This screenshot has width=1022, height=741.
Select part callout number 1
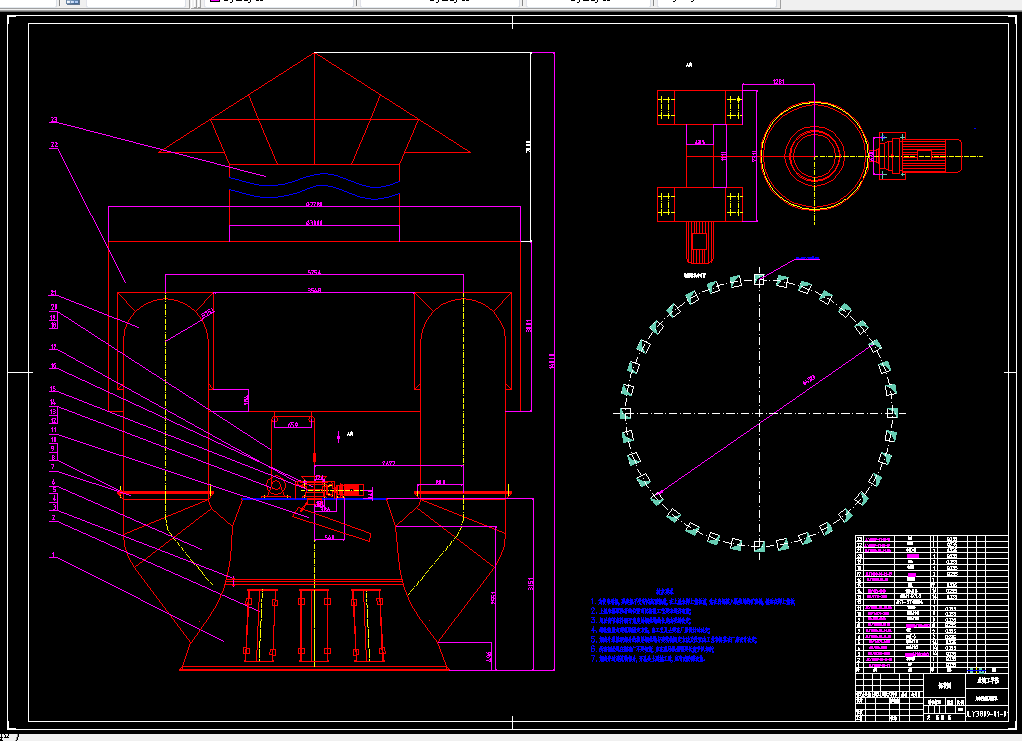[53, 555]
